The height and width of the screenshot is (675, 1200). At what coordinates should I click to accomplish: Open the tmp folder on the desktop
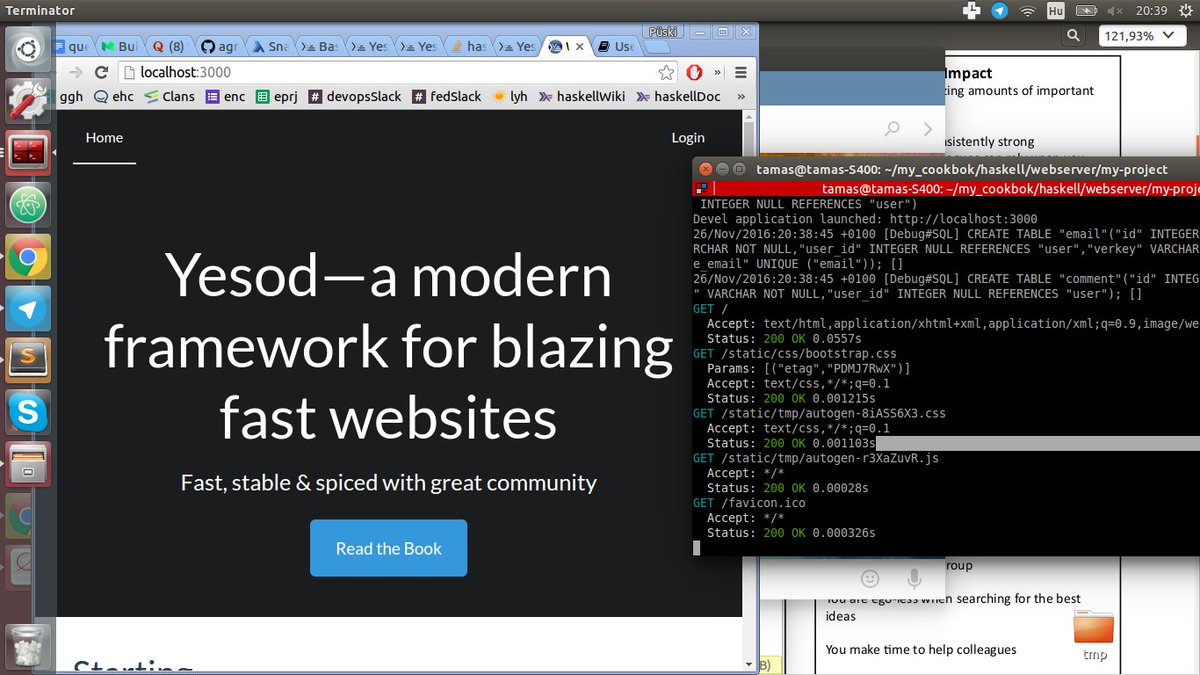[x=1094, y=636]
